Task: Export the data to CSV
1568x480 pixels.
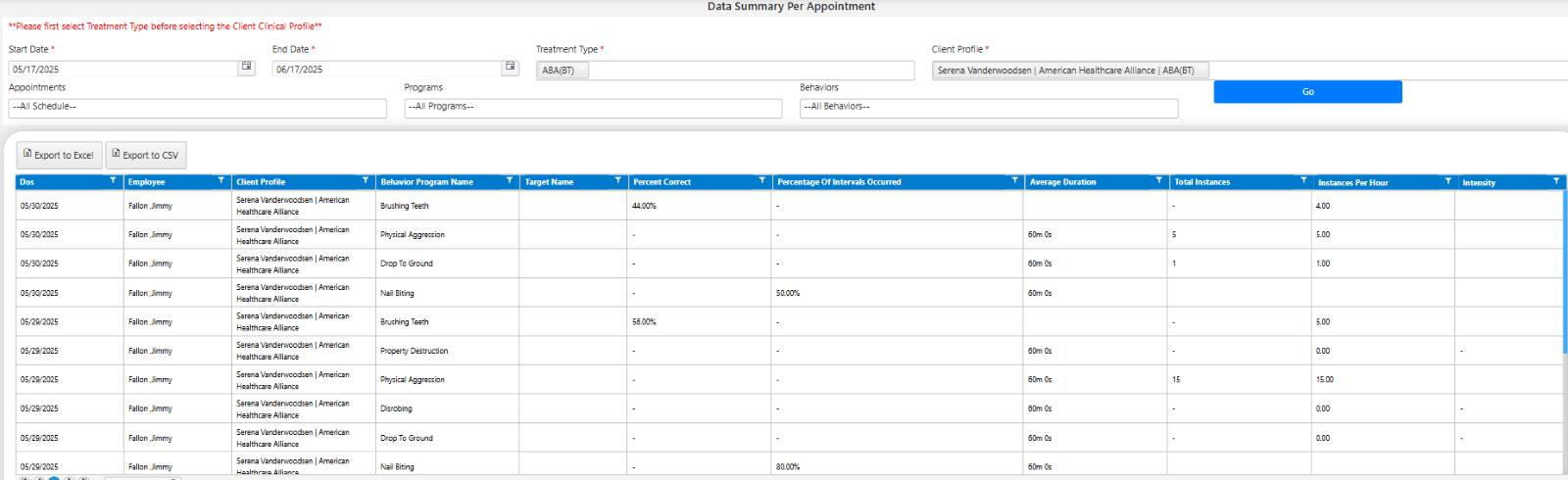Action: (145, 155)
